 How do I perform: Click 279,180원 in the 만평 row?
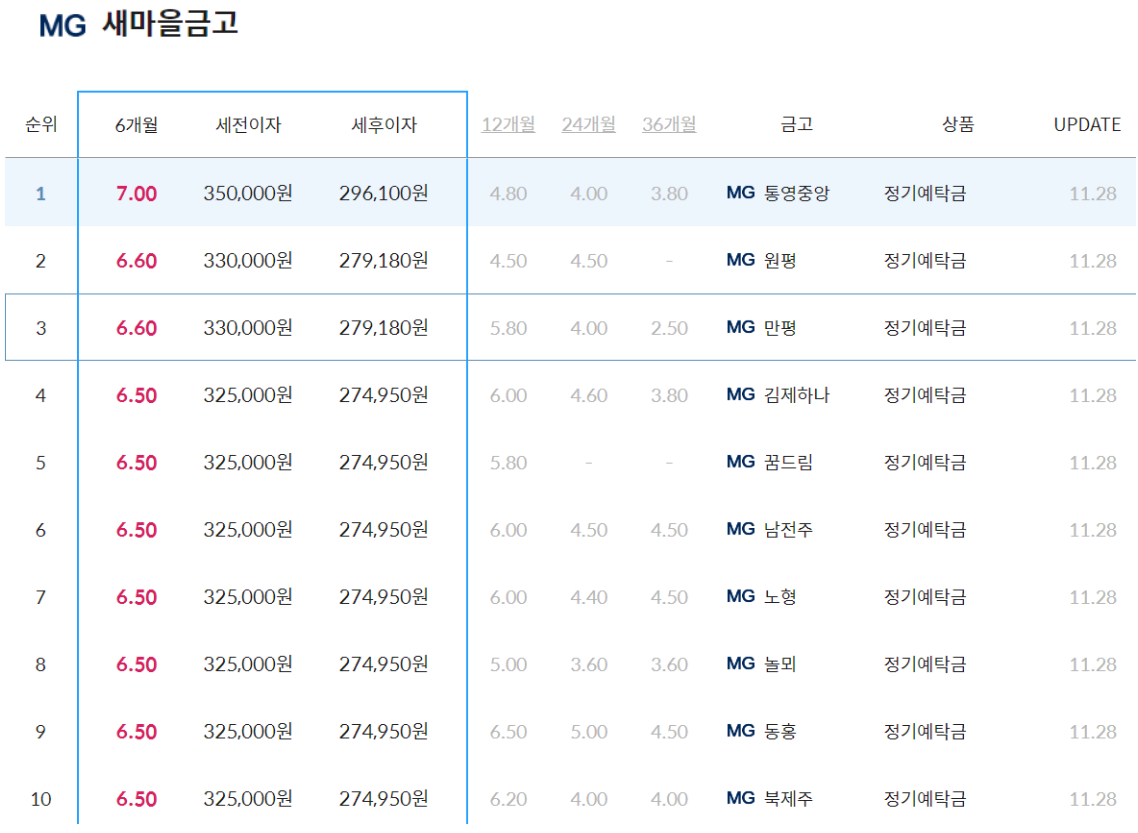[x=384, y=328]
